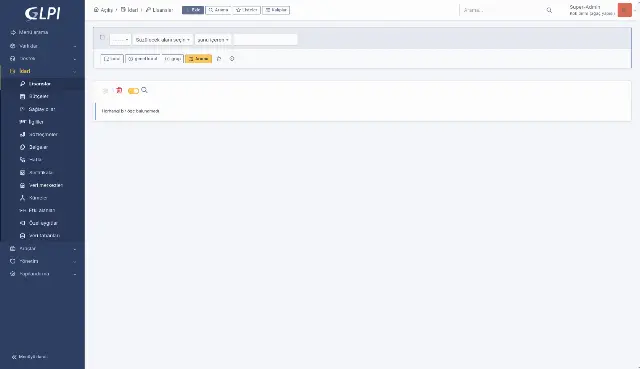
Task: Click İdari breadcrumb link
Action: pyautogui.click(x=129, y=10)
